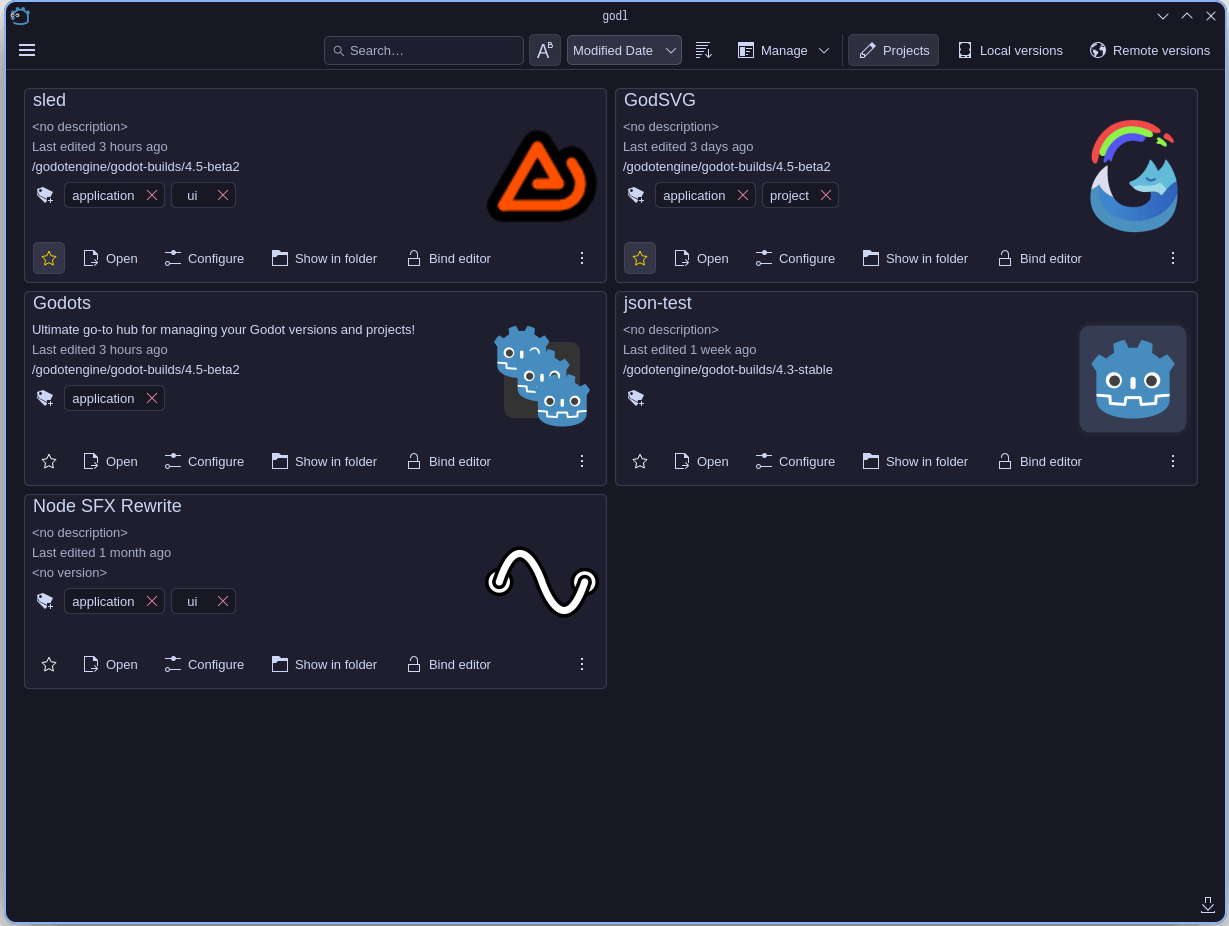Remove ui tag from Node SFX Rewrite
Screen dimensions: 1229x926
tap(223, 601)
